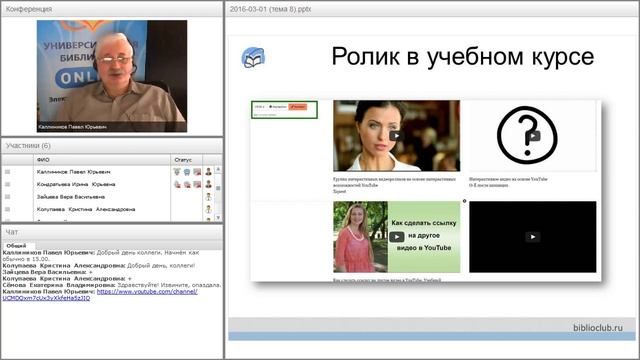Click the biblioclub.ru footer text
Viewport: 640px width, 360px height.
598,327
